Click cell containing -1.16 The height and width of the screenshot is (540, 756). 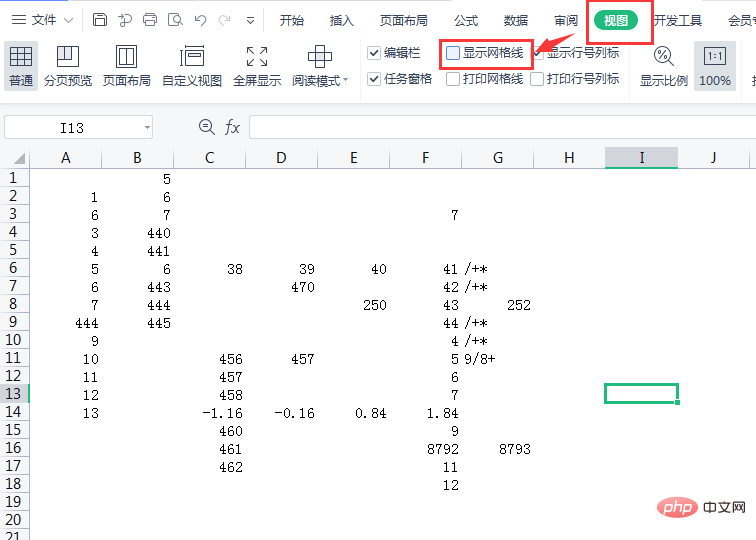[x=209, y=413]
